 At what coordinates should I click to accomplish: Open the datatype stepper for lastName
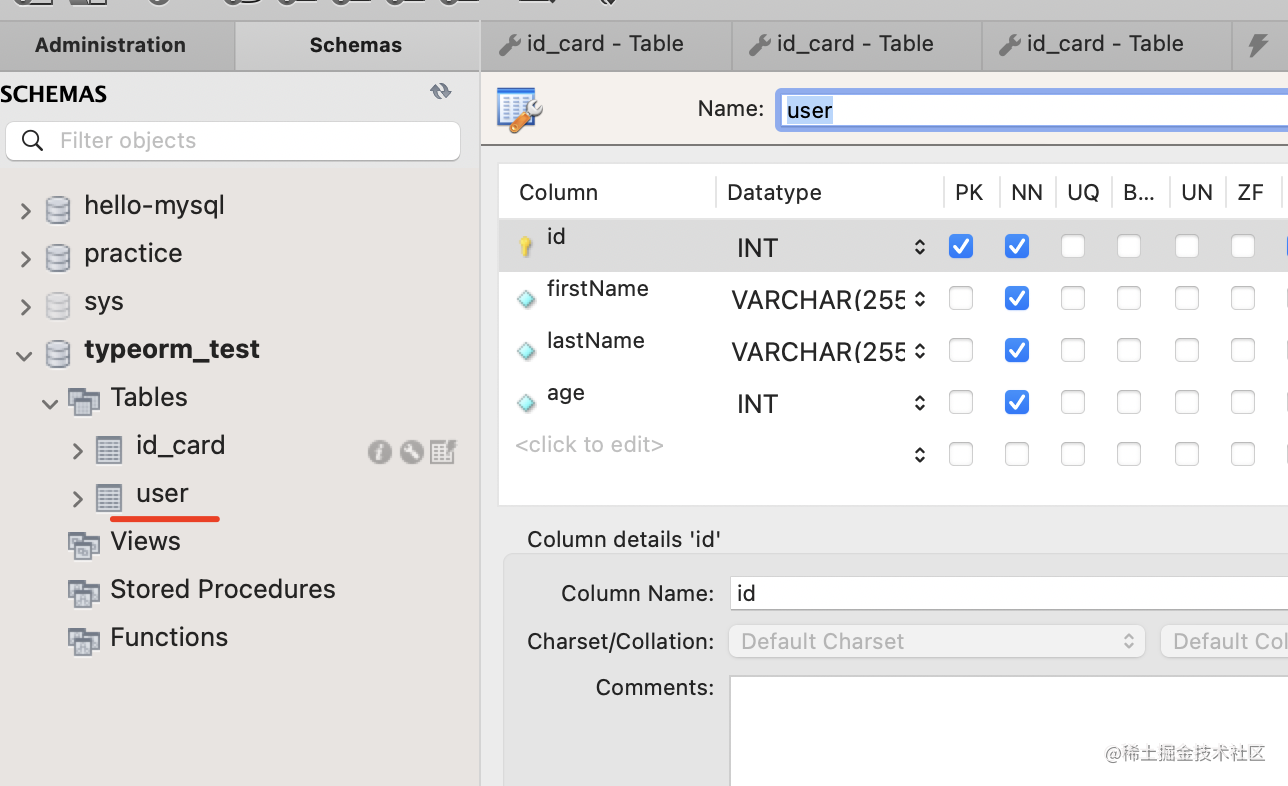point(920,351)
